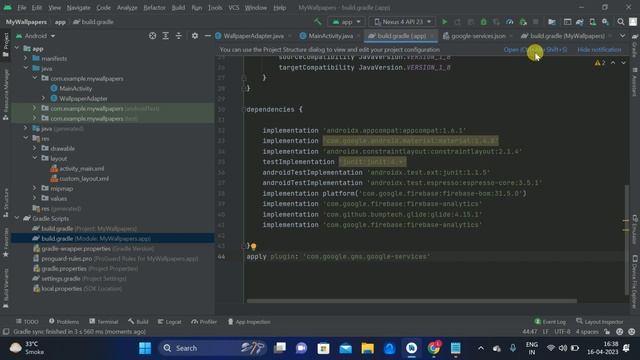Open the Nexus 4 API 23 device dropdown
640x360 pixels.
pyautogui.click(x=402, y=22)
